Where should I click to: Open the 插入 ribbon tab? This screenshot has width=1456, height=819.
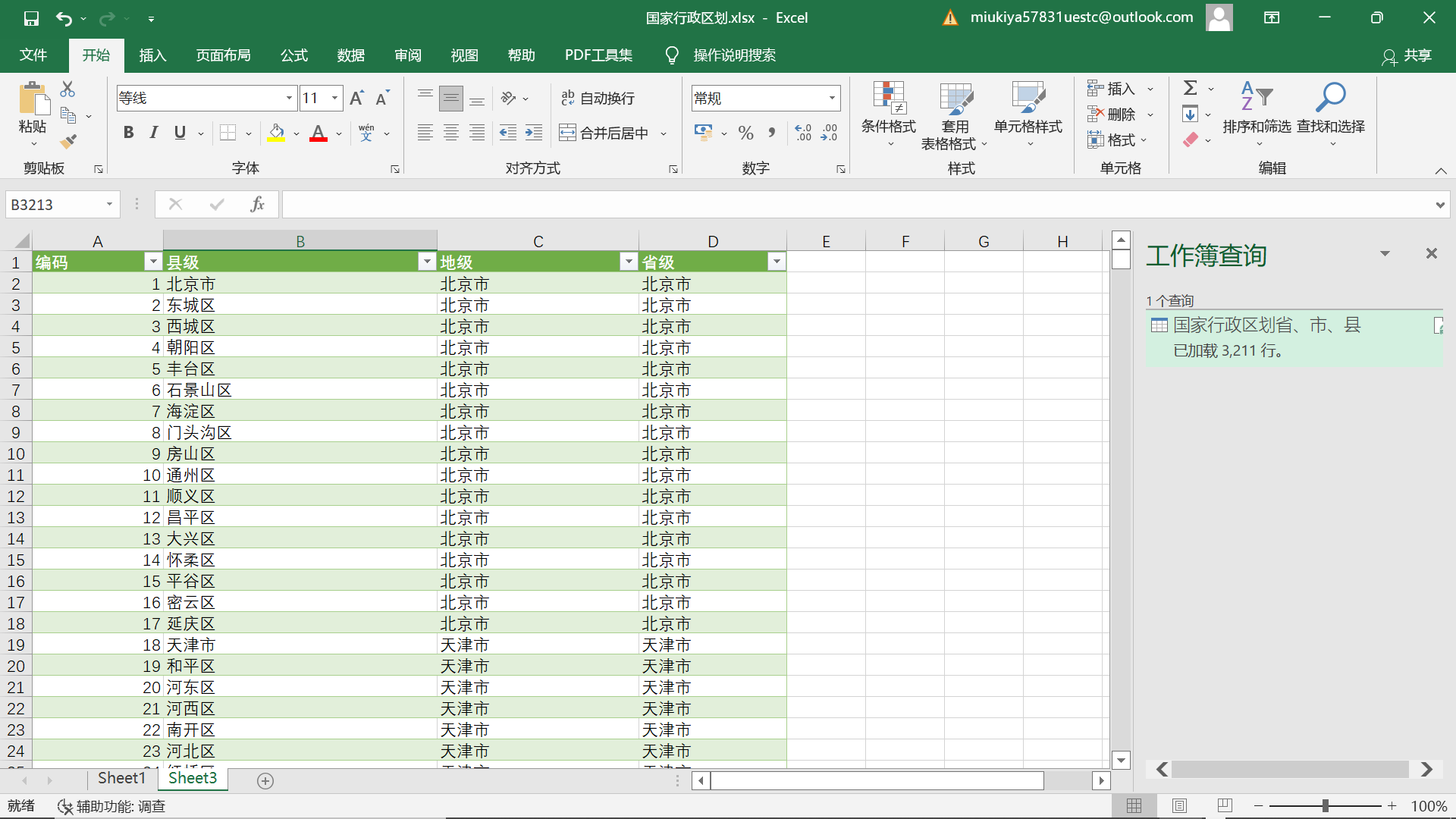click(152, 55)
